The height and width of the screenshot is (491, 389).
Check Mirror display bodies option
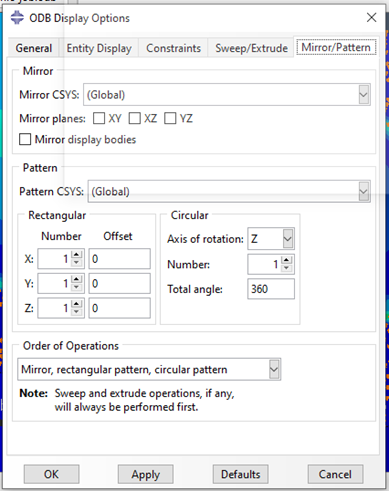coord(25,139)
